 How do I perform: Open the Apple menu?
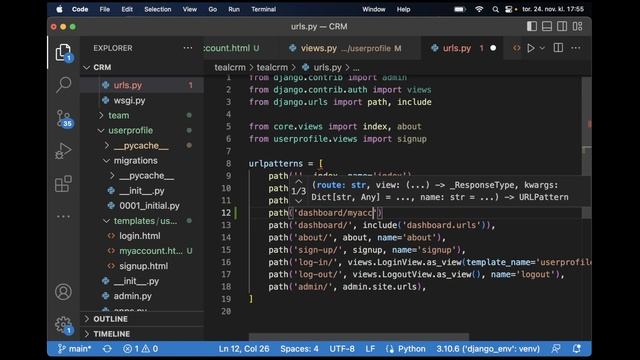coord(60,9)
